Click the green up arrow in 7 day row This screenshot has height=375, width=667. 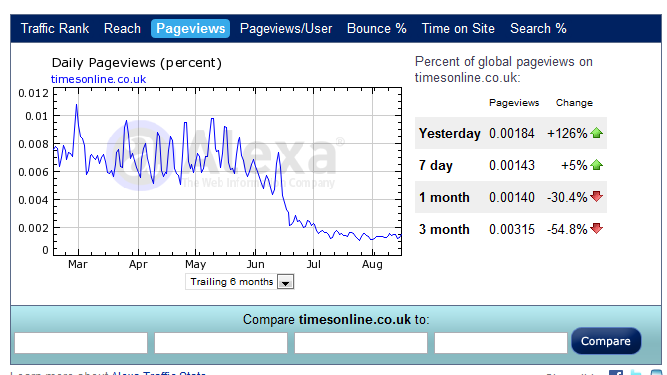pos(597,165)
